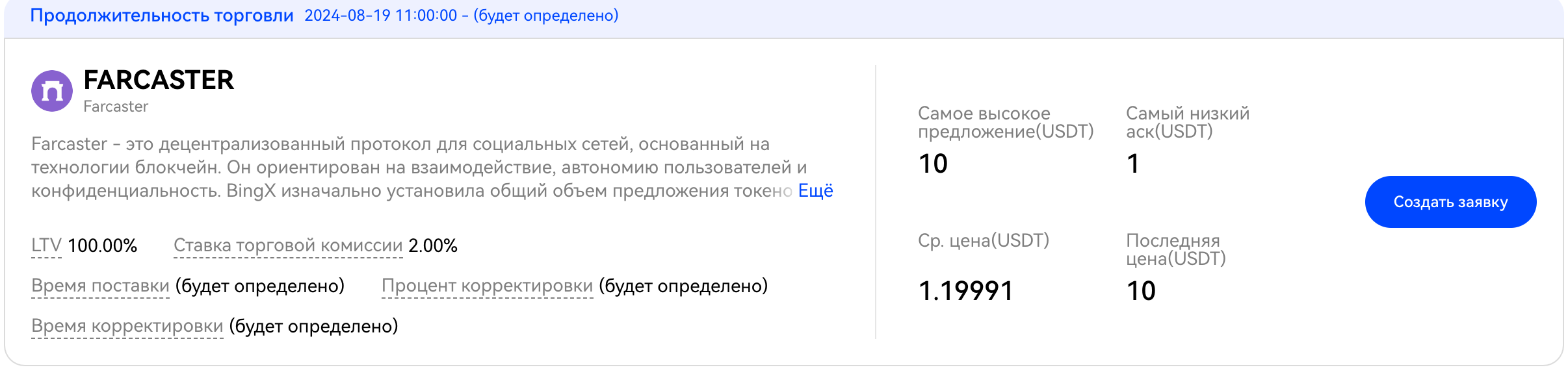Click the purple Farcaster token logo
The height and width of the screenshot is (374, 1568).
tap(52, 91)
